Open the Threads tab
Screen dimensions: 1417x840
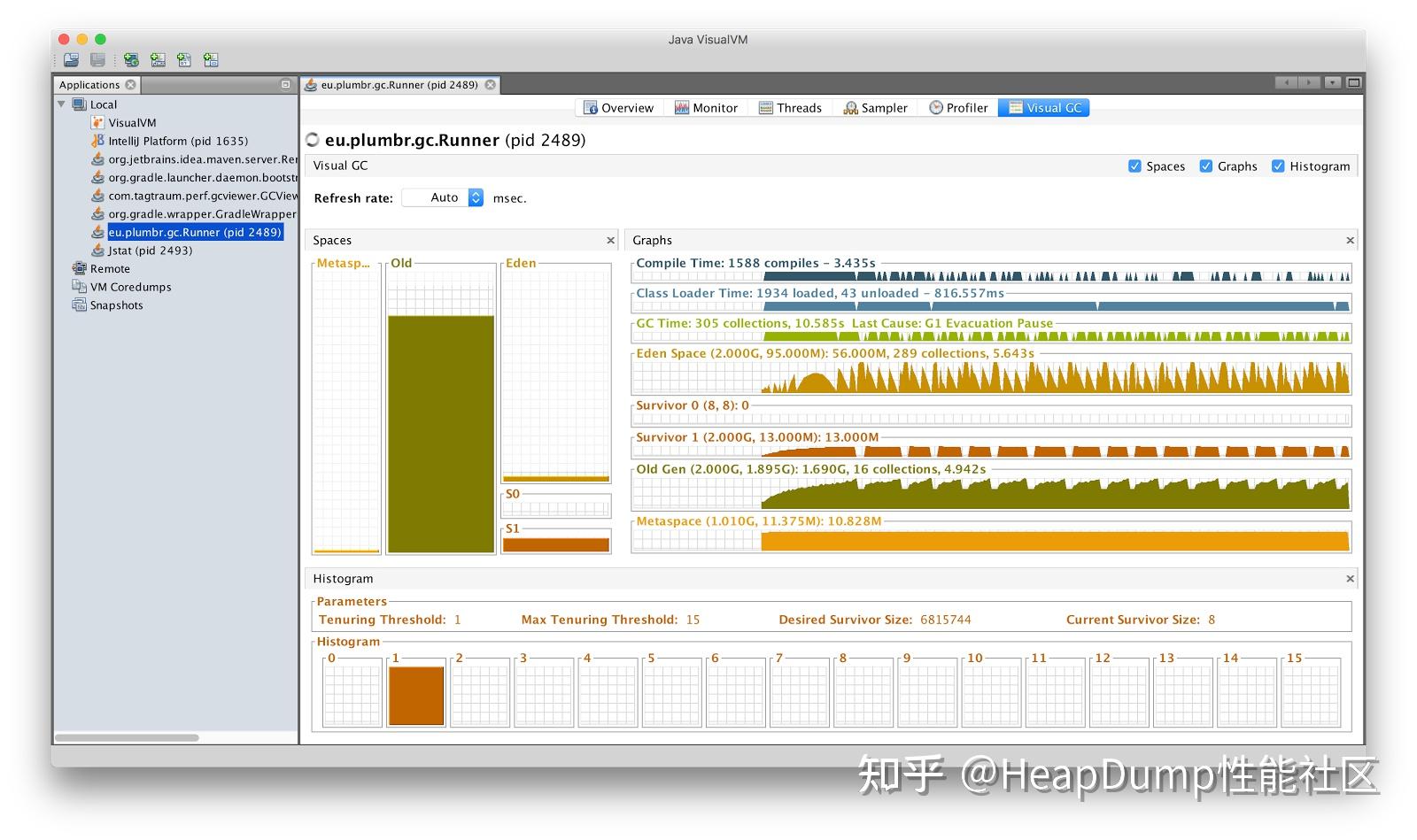790,108
